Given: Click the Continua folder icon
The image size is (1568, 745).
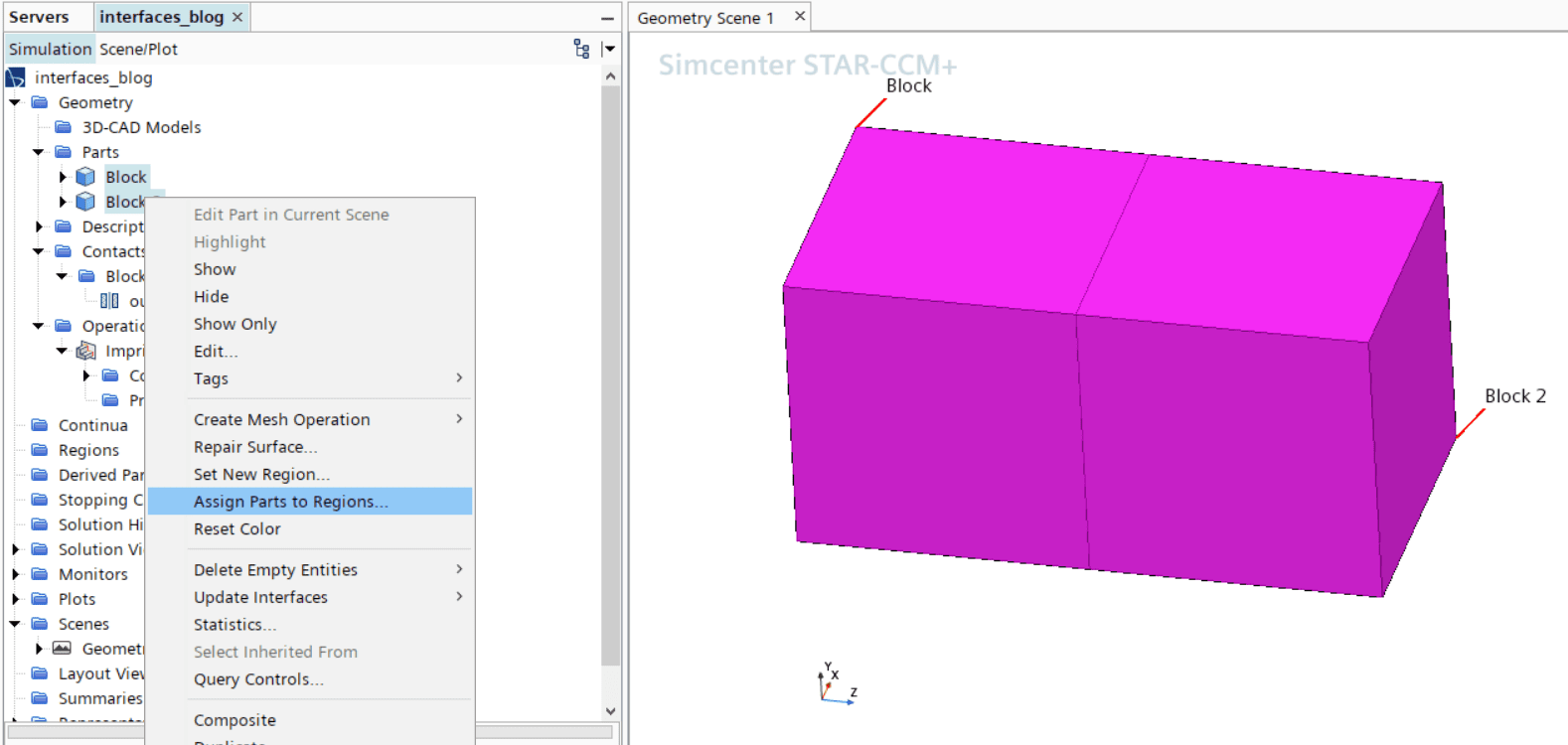Looking at the screenshot, I should [x=40, y=425].
